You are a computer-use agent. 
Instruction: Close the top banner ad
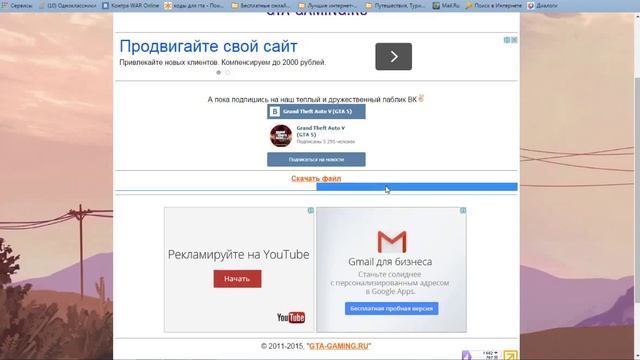coord(514,40)
